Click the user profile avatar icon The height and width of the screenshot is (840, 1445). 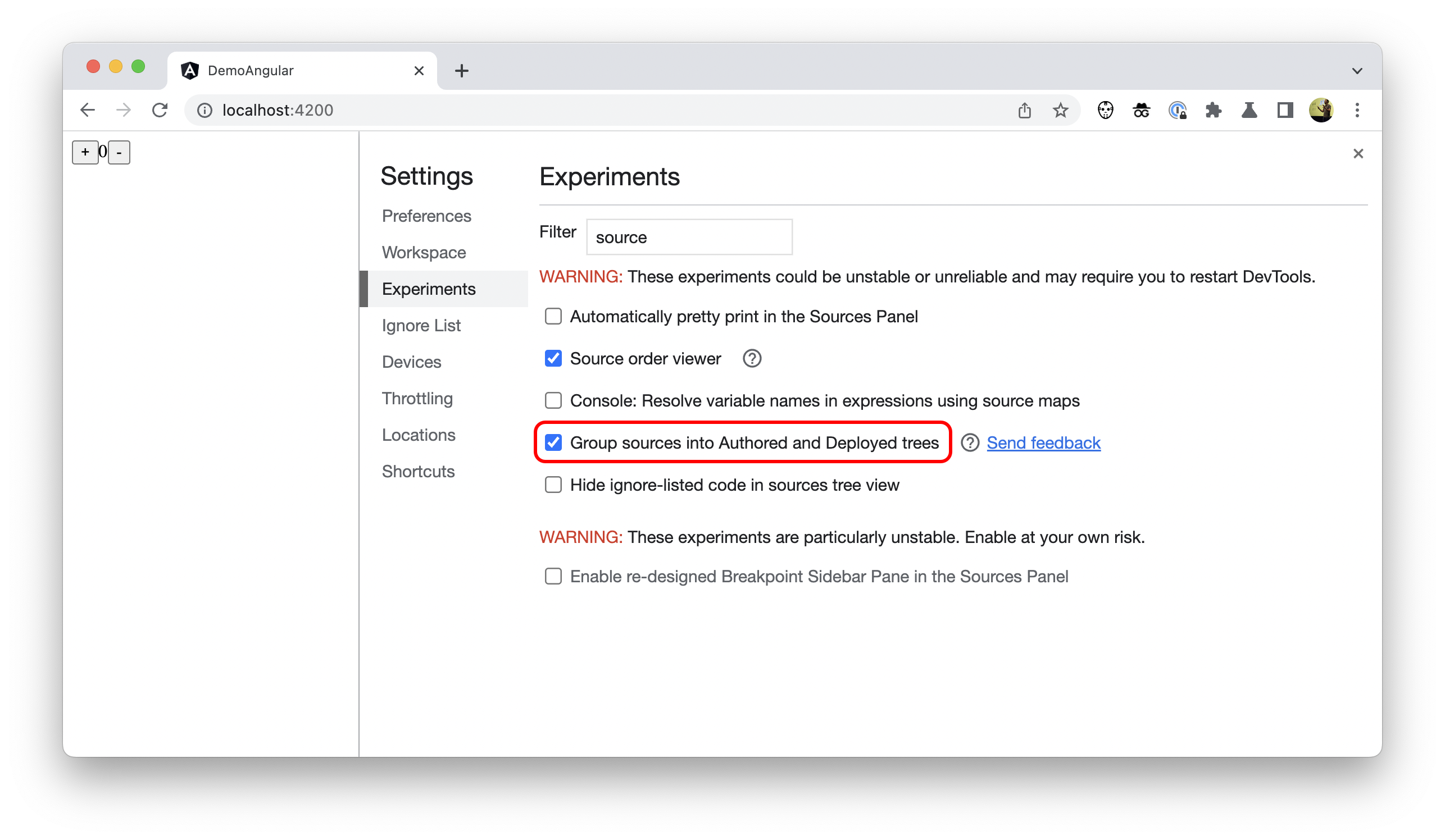pos(1321,110)
